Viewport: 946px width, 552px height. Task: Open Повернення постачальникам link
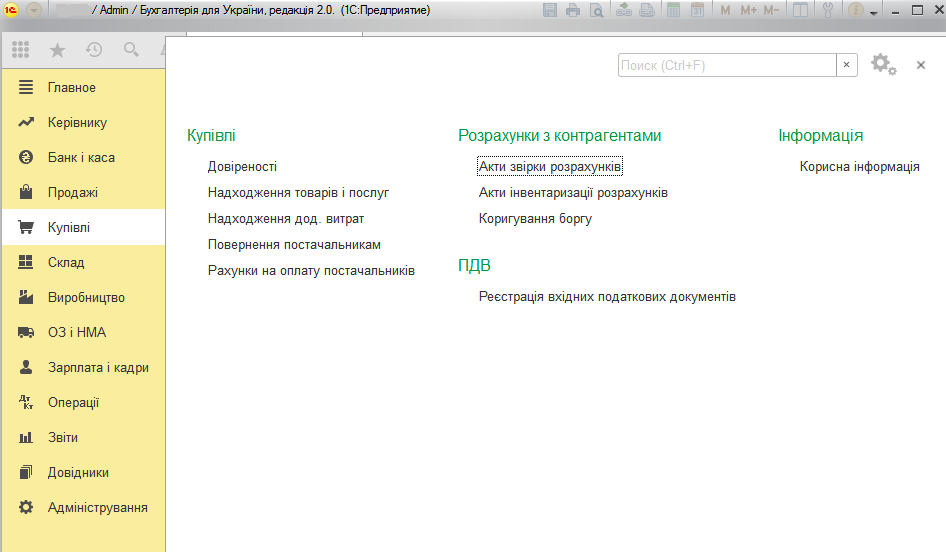pyautogui.click(x=294, y=244)
